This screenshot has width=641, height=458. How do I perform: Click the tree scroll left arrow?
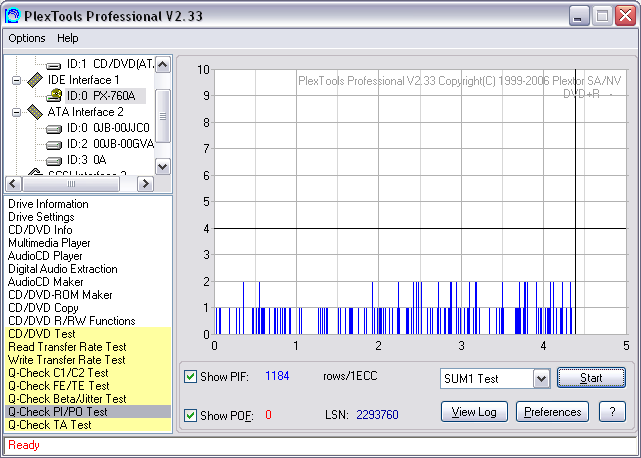click(x=13, y=184)
